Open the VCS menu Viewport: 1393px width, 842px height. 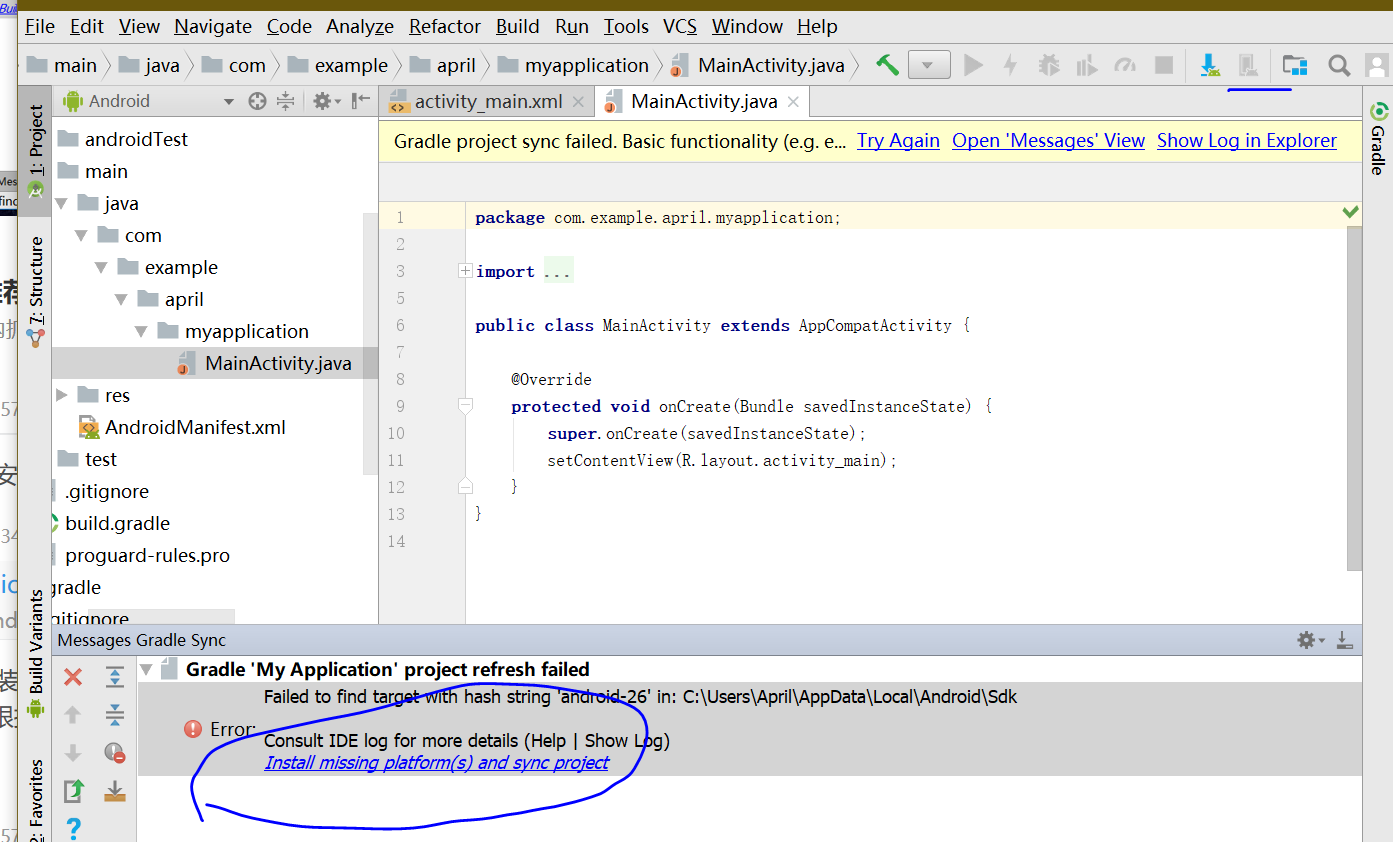point(680,26)
